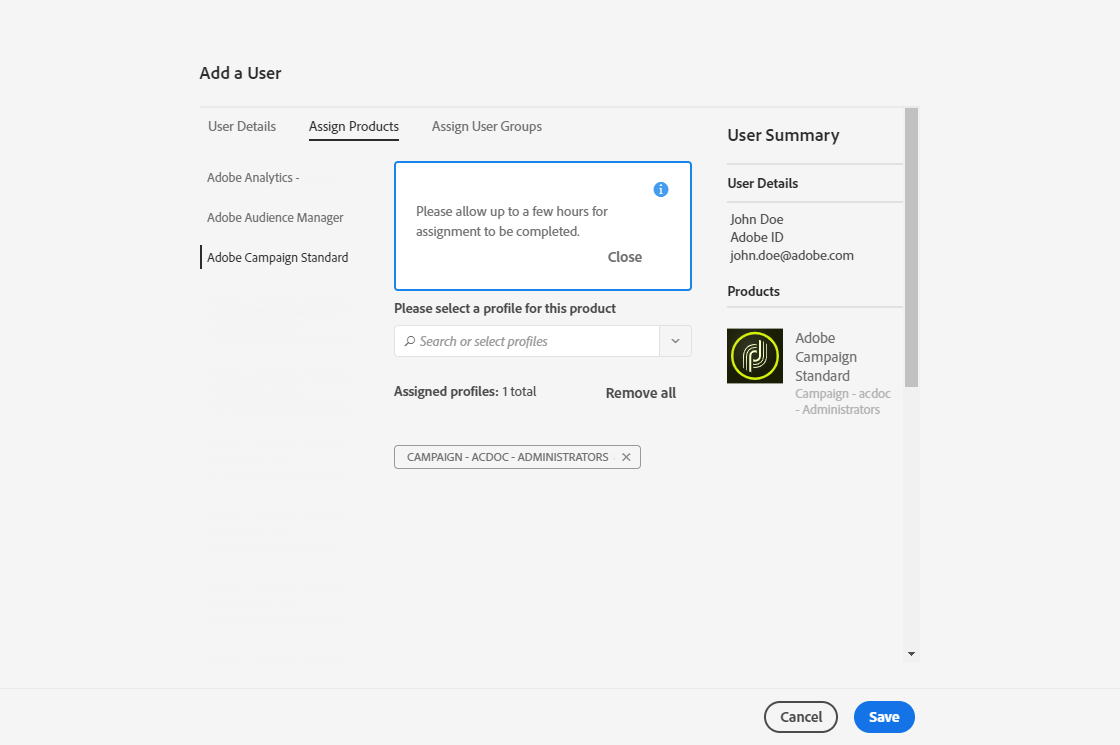The width and height of the screenshot is (1120, 745).
Task: Switch to the User Details tab
Action: (241, 126)
